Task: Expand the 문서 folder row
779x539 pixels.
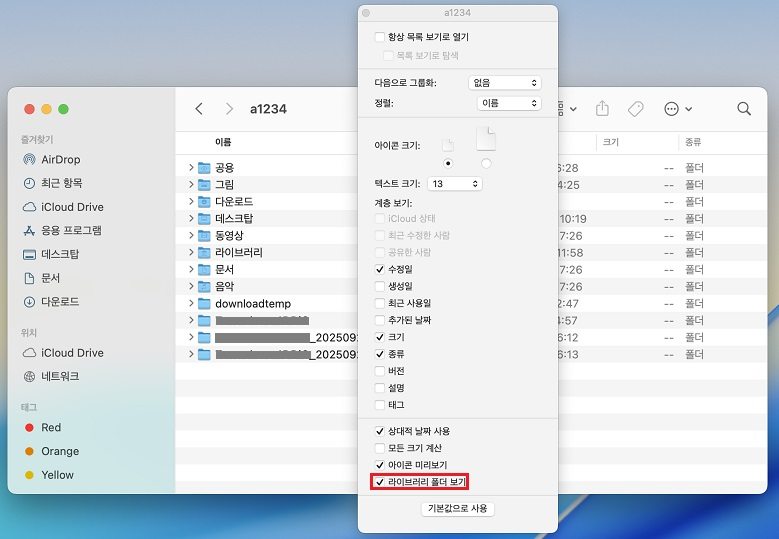Action: [x=191, y=270]
